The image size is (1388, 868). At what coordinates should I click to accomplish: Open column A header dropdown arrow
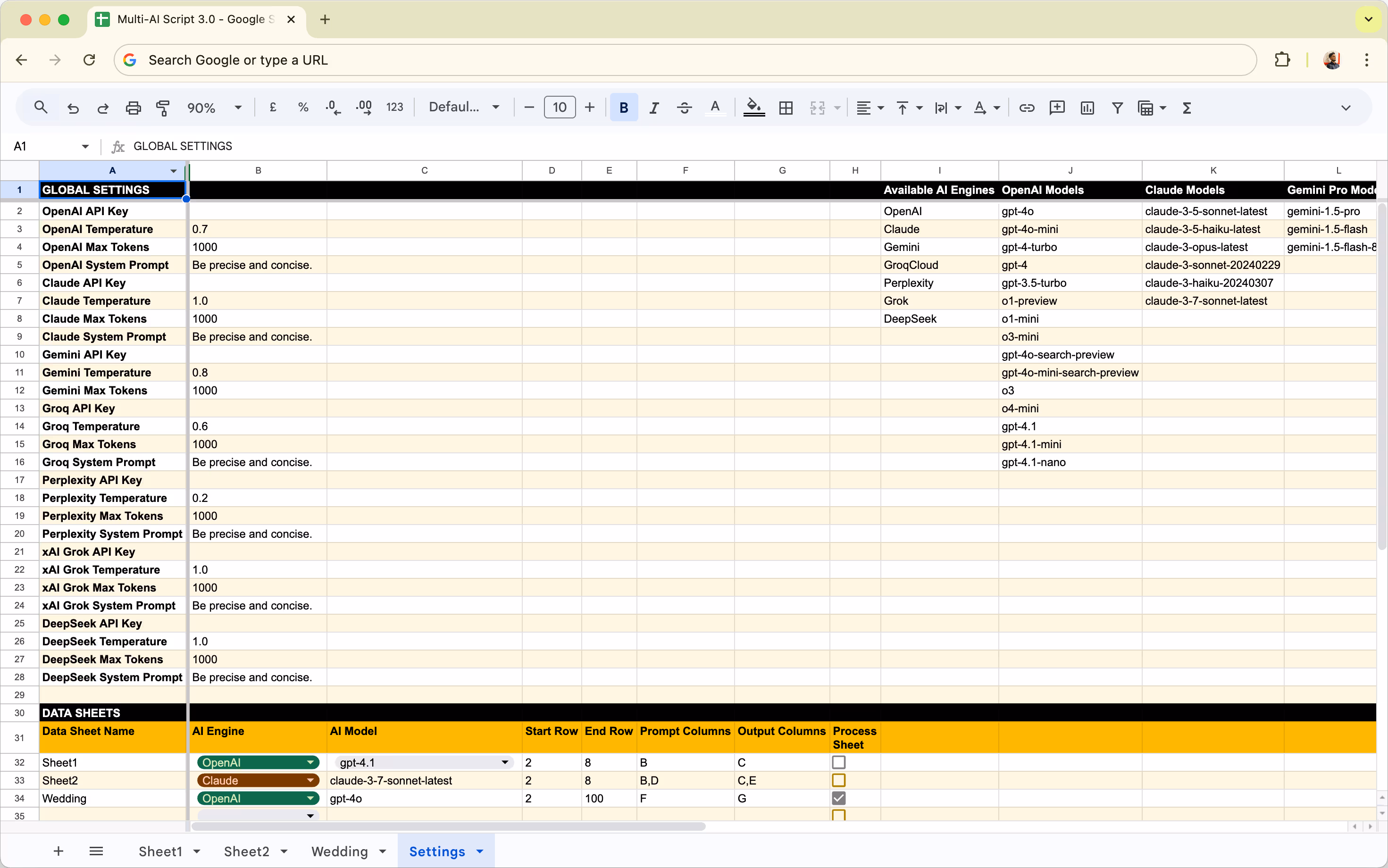(x=173, y=170)
